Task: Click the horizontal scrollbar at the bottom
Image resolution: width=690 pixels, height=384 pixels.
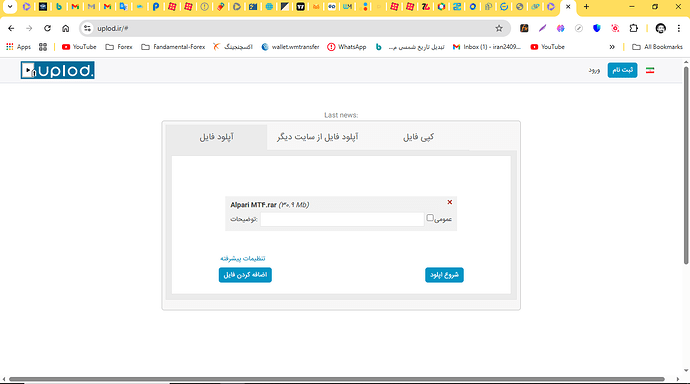Action: click(337, 379)
